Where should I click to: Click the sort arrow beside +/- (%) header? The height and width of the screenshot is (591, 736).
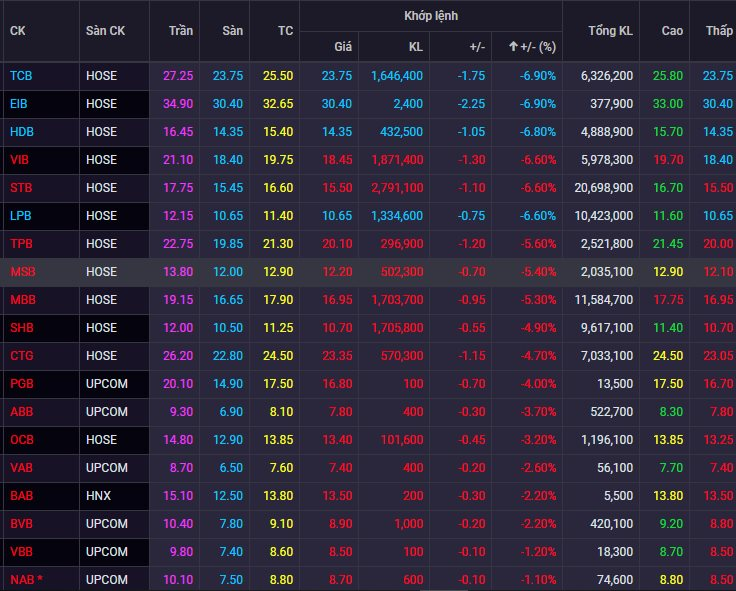click(x=514, y=46)
